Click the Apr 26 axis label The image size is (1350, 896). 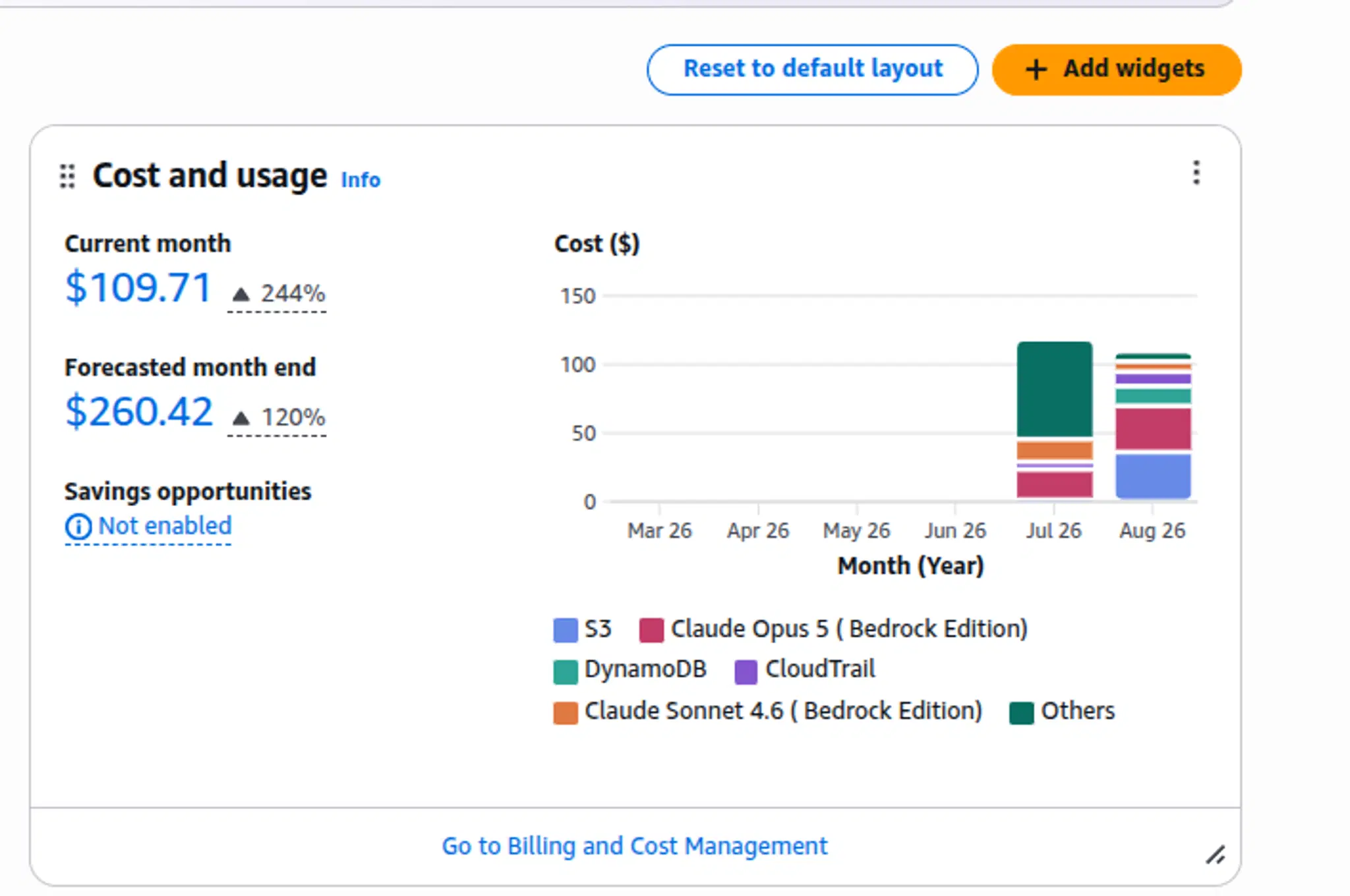click(758, 530)
